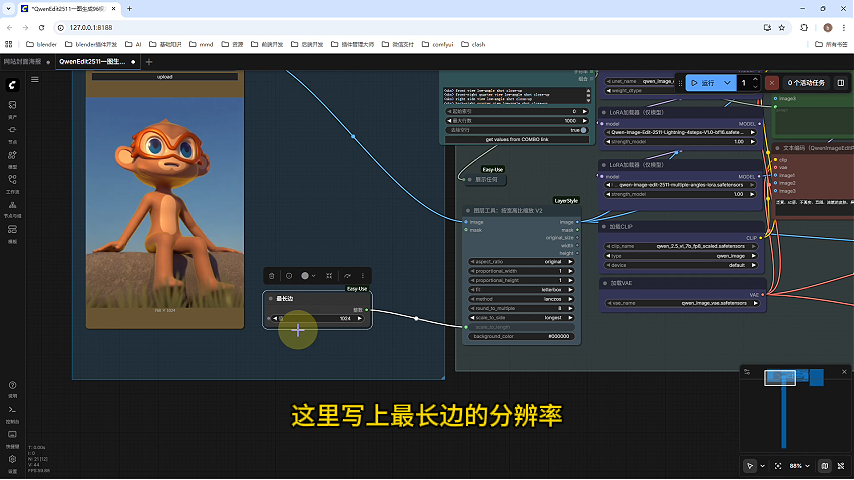This screenshot has height=480, width=854.
Task: Toggle collapse dot on second LoRA loader node
Action: [x=603, y=165]
